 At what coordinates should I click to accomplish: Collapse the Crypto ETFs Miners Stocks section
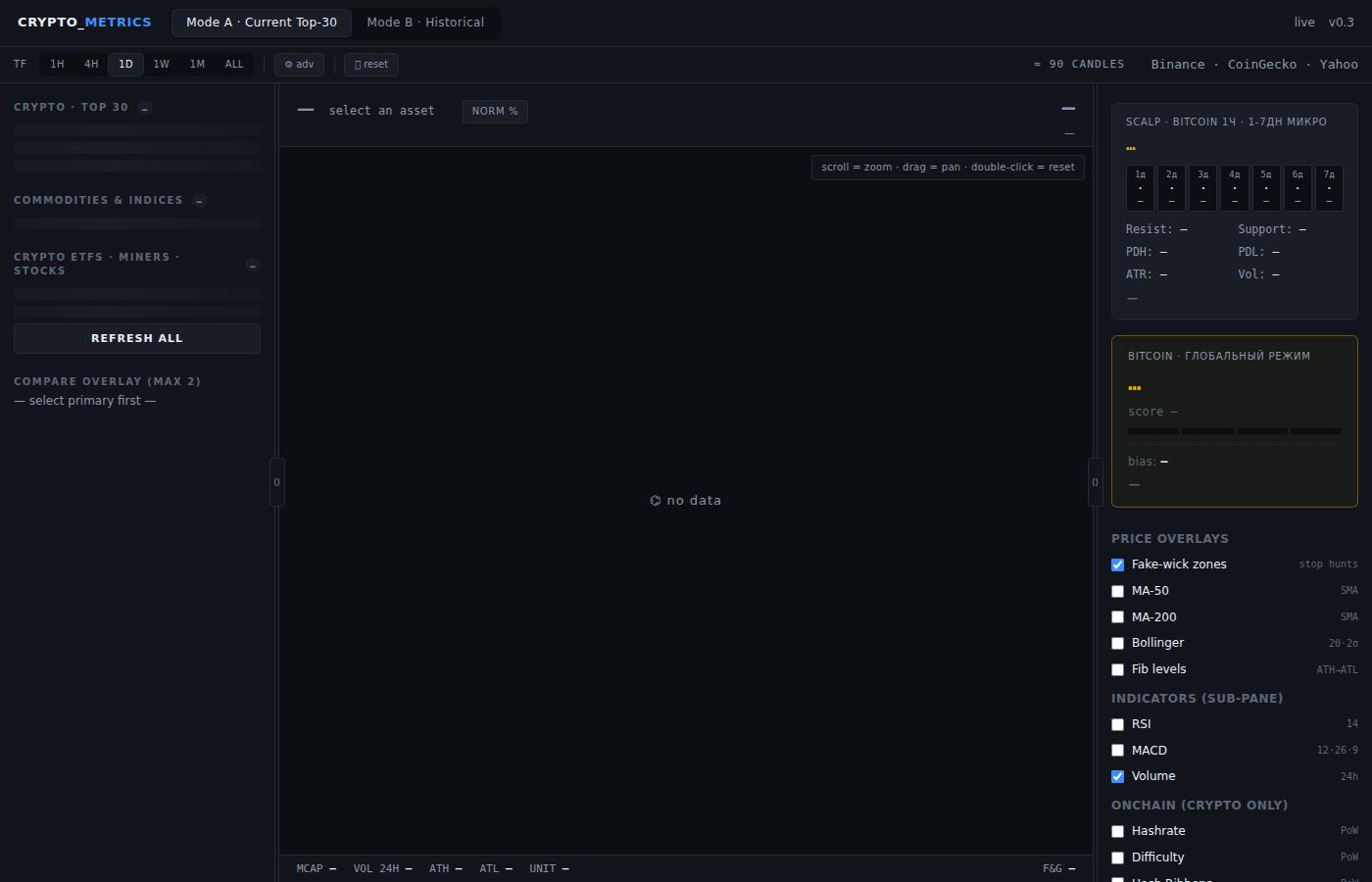point(252,265)
